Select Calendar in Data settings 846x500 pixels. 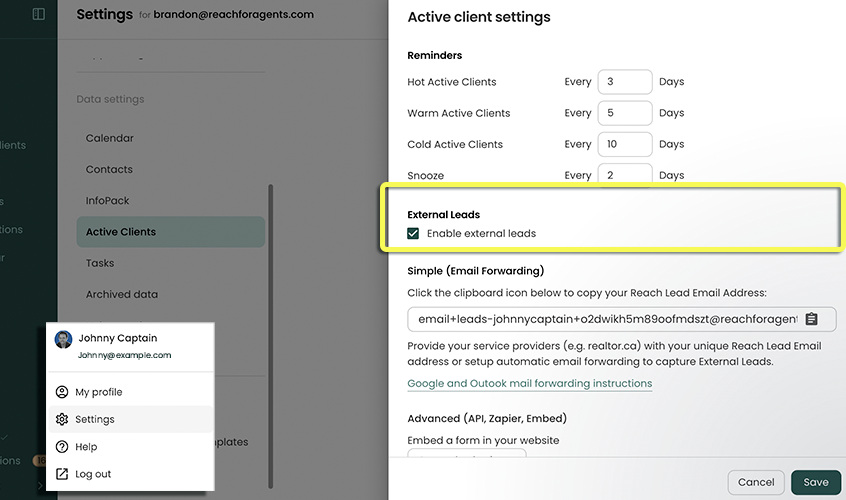click(x=109, y=138)
